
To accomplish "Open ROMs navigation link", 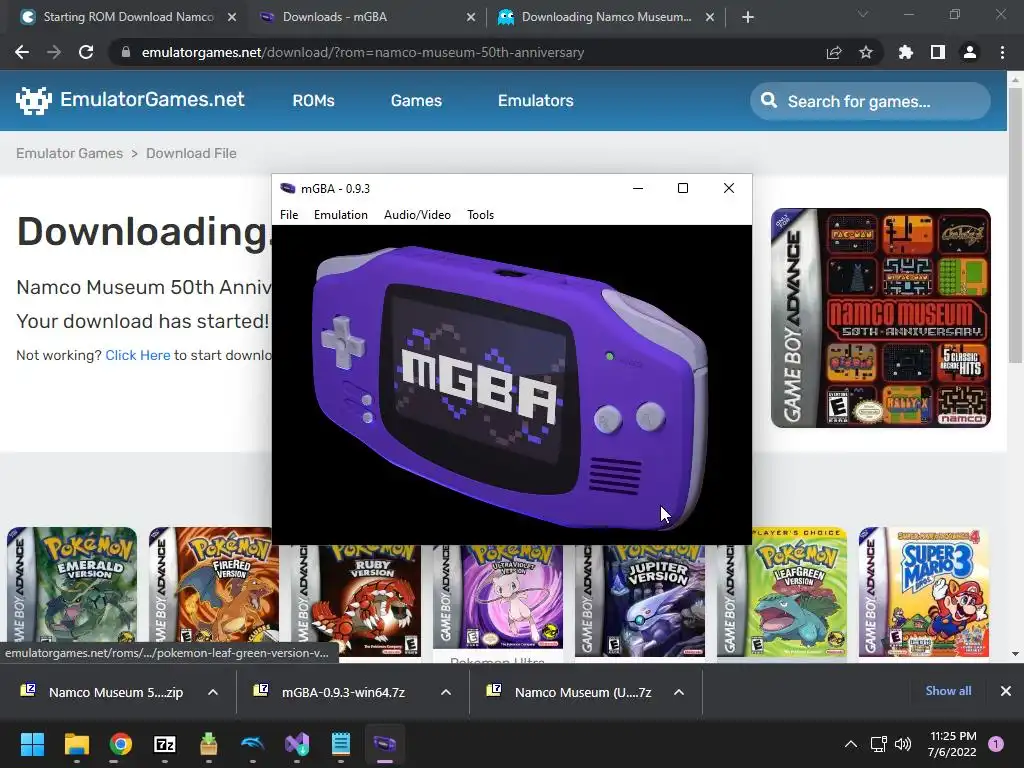I will [313, 101].
